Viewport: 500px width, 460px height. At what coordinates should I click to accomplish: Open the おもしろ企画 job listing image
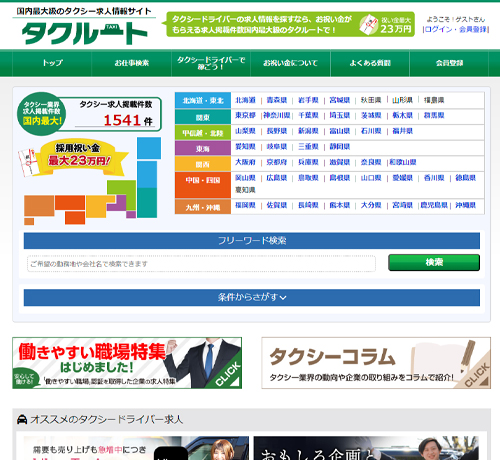click(x=366, y=448)
